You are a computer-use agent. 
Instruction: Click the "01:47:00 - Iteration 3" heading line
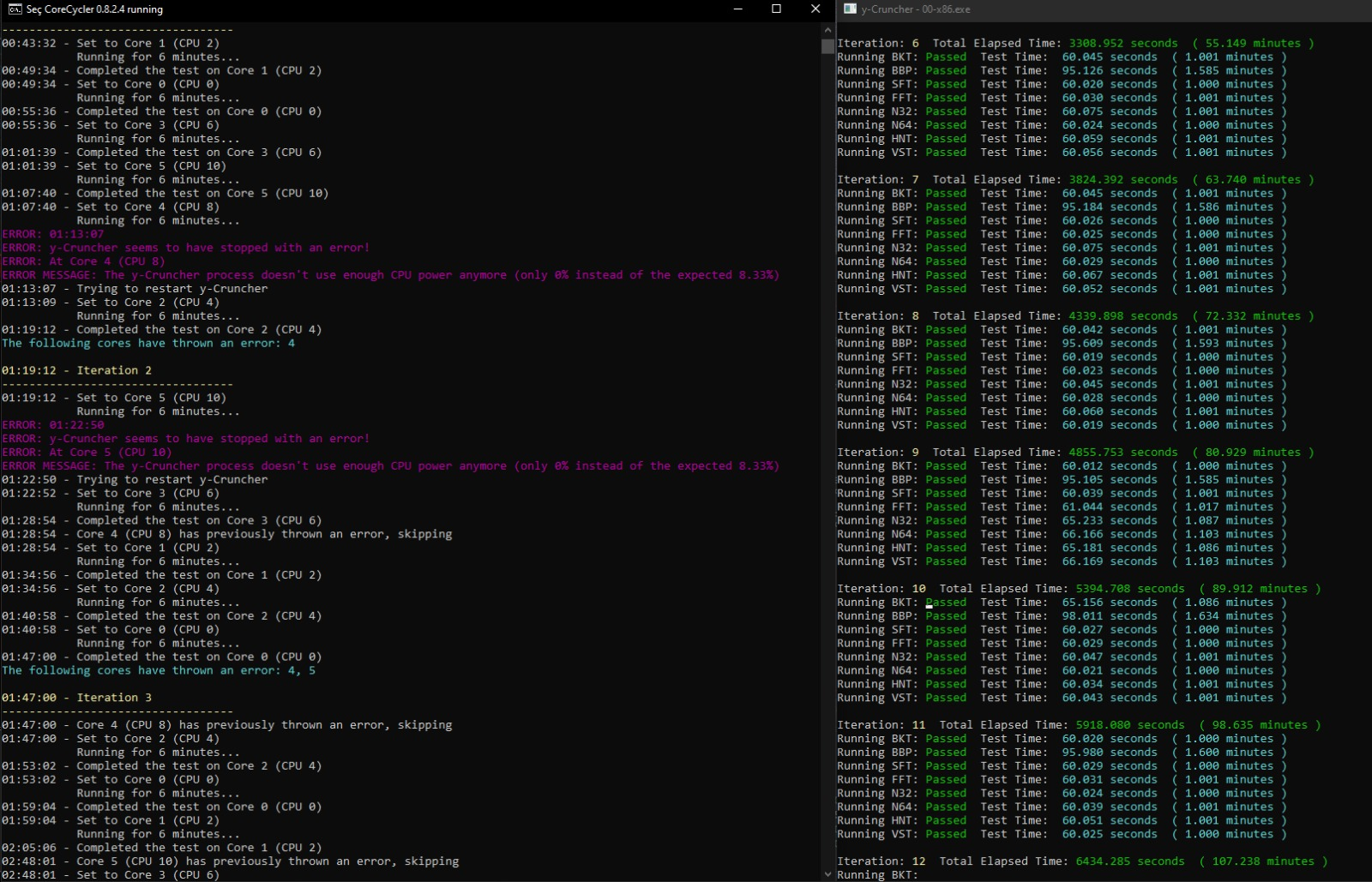click(77, 698)
